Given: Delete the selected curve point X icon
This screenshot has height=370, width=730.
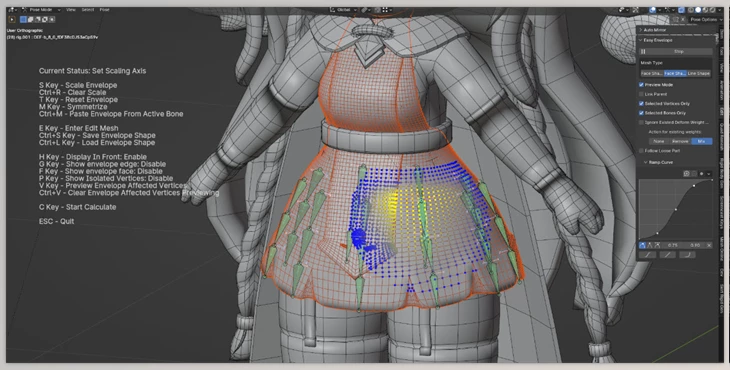Looking at the screenshot, I should (709, 245).
